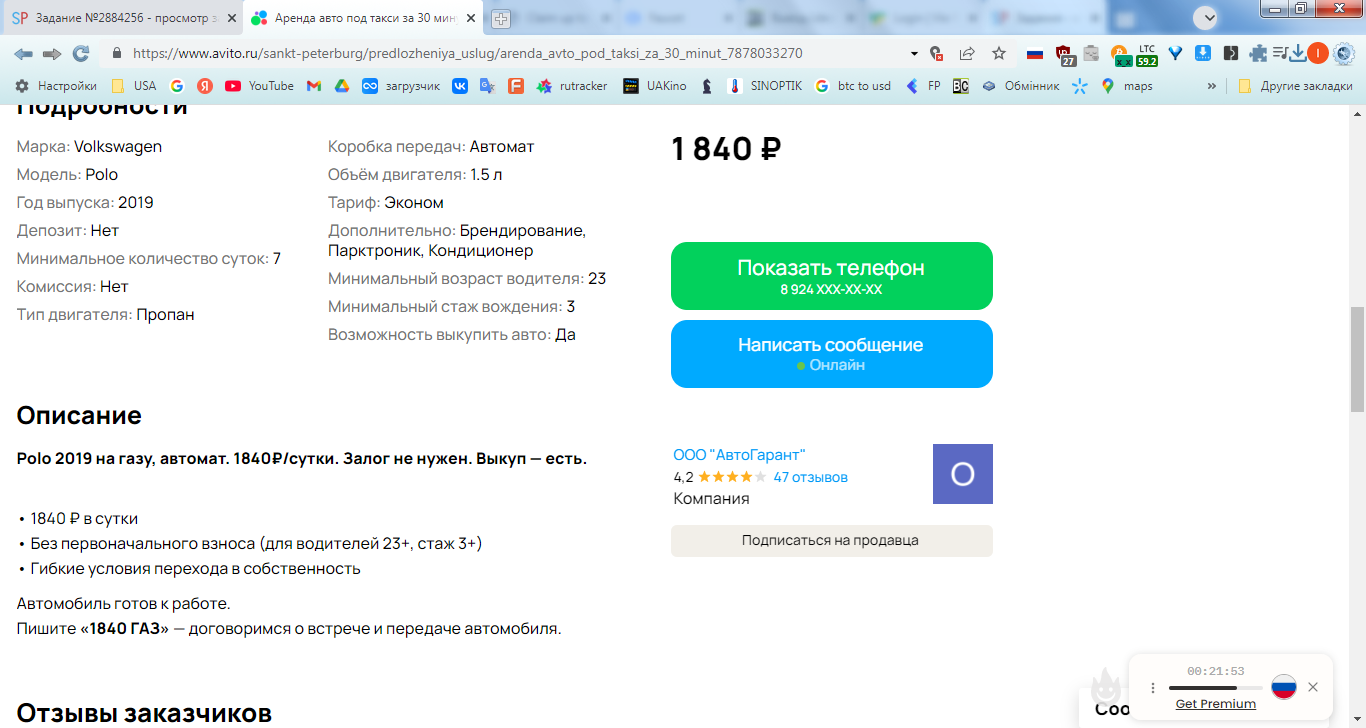Reload the Avito page
The image size is (1366, 728).
pos(81,53)
